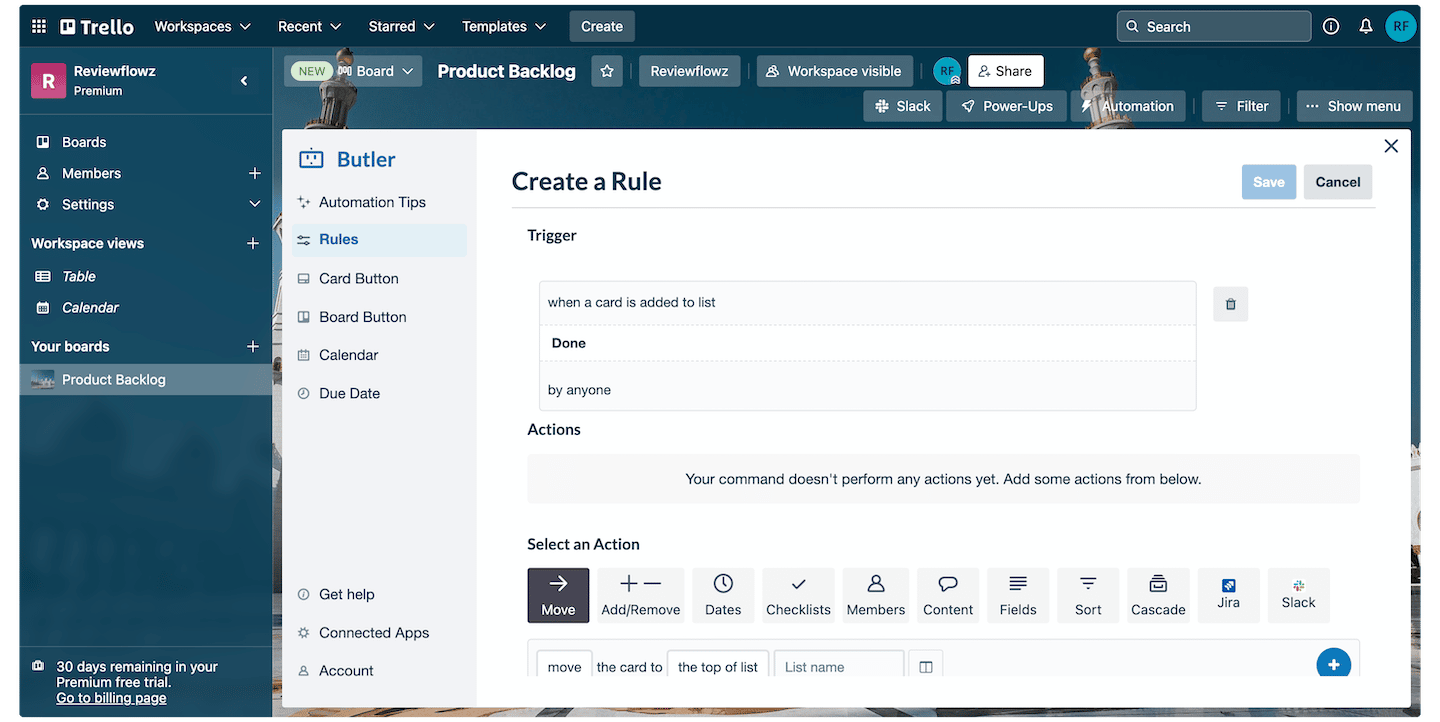1440x722 pixels.
Task: Open the Templates dropdown
Action: [504, 27]
